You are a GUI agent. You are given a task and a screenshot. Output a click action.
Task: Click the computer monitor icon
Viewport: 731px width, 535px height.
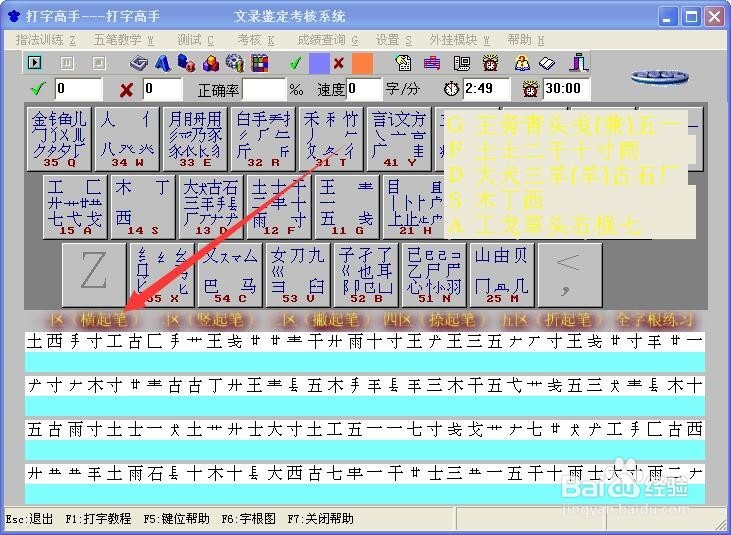point(462,63)
